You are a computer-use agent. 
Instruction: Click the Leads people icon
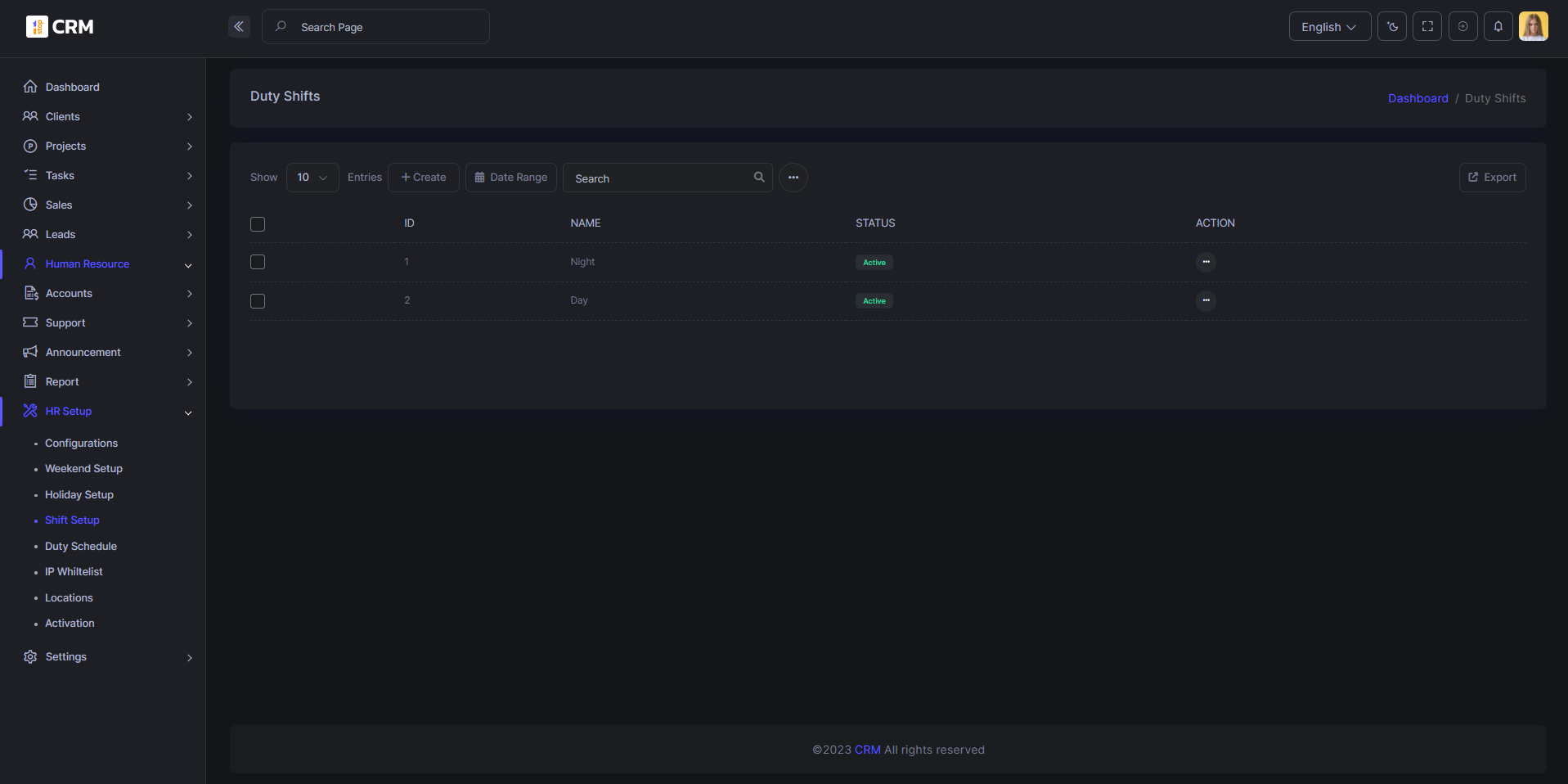point(30,234)
